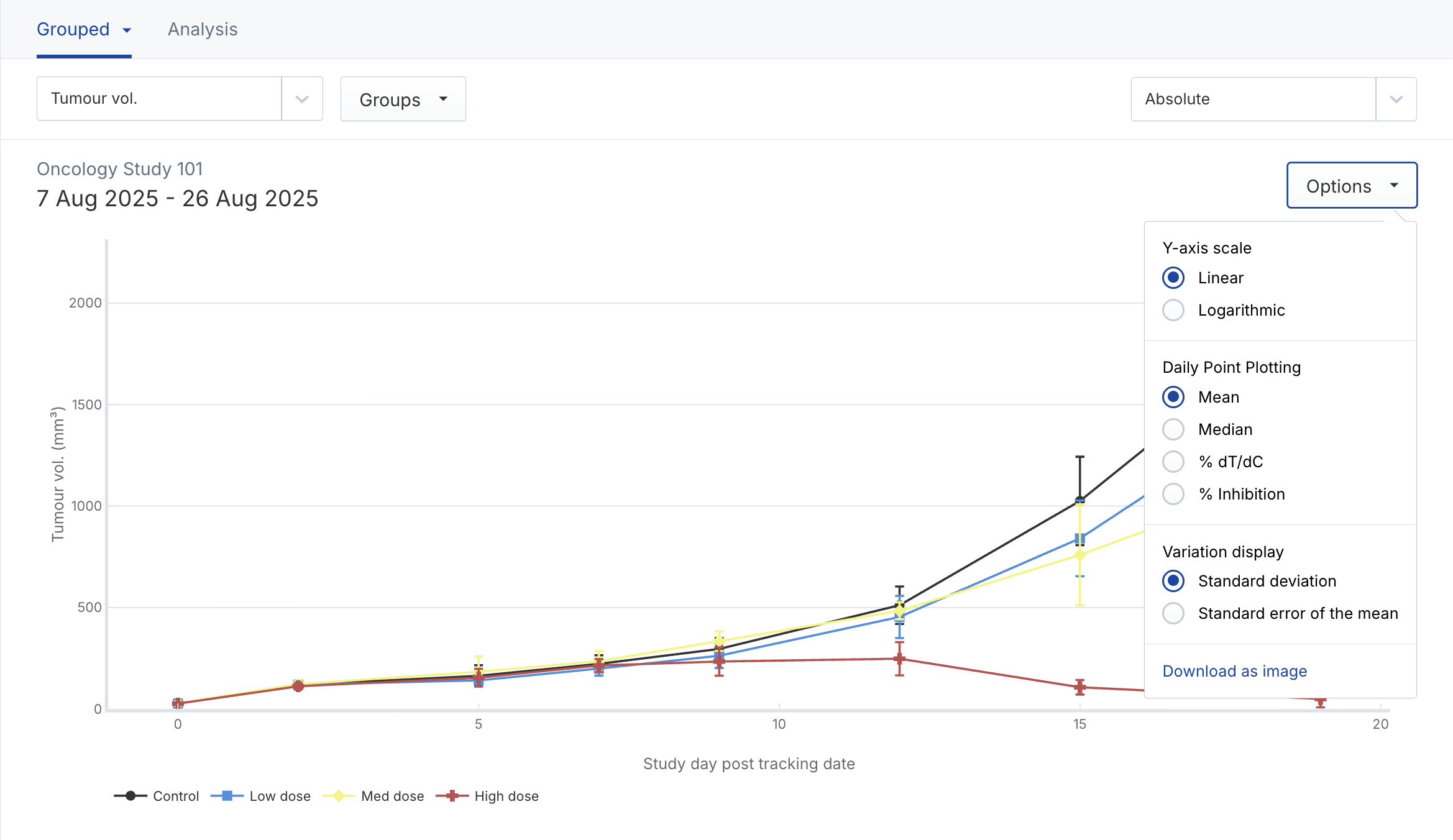Click the Low dose square marker at day 15
This screenshot has width=1453, height=840.
click(1079, 539)
